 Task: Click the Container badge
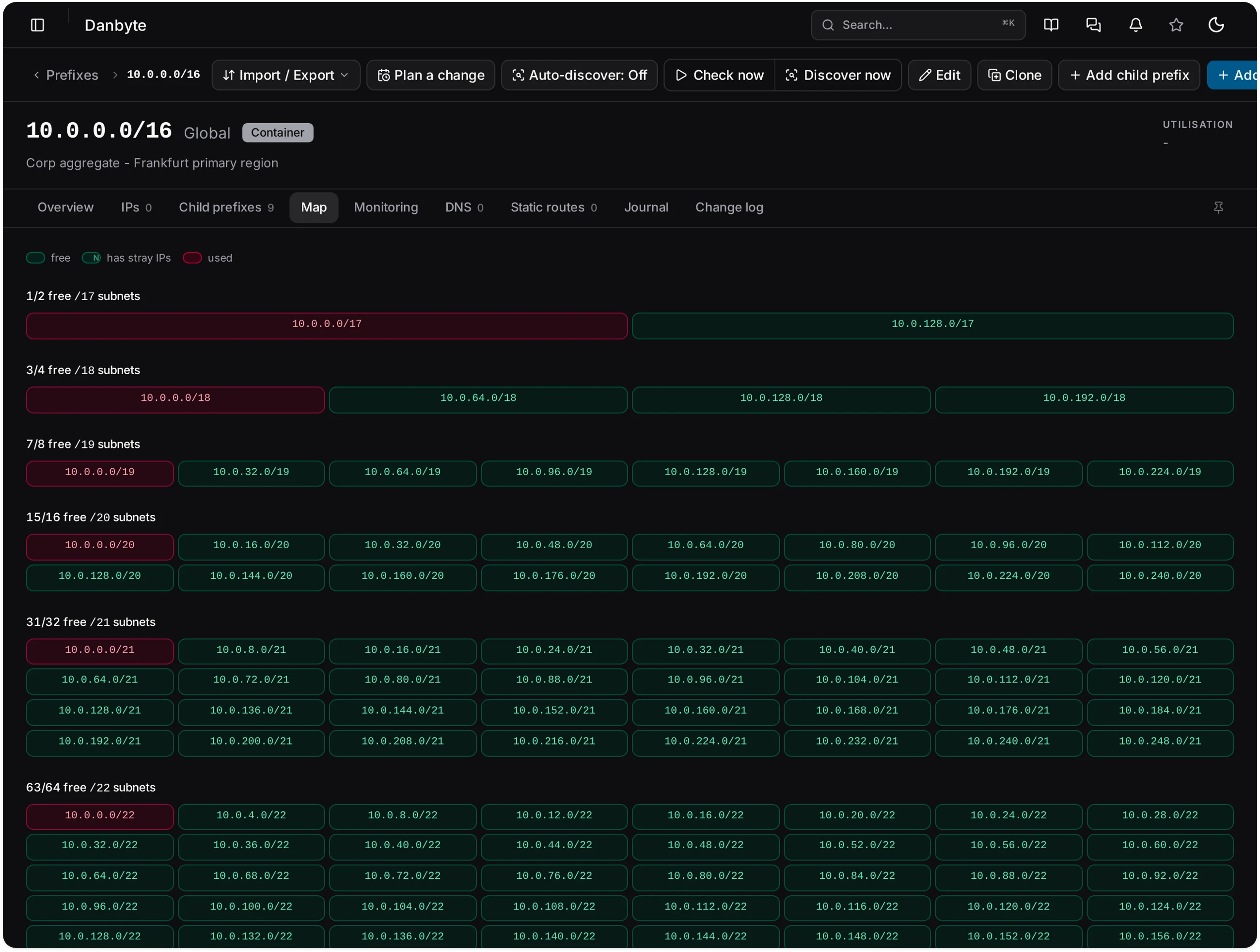click(277, 133)
